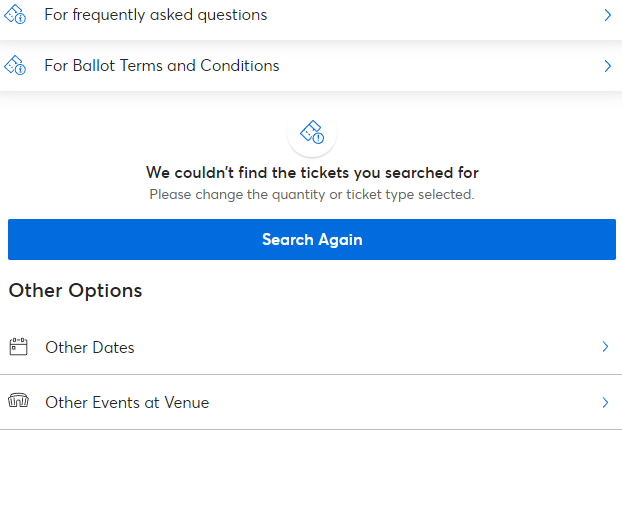Click the 'We couldn't find the tickets' heading
The width and height of the screenshot is (622, 531).
point(312,173)
